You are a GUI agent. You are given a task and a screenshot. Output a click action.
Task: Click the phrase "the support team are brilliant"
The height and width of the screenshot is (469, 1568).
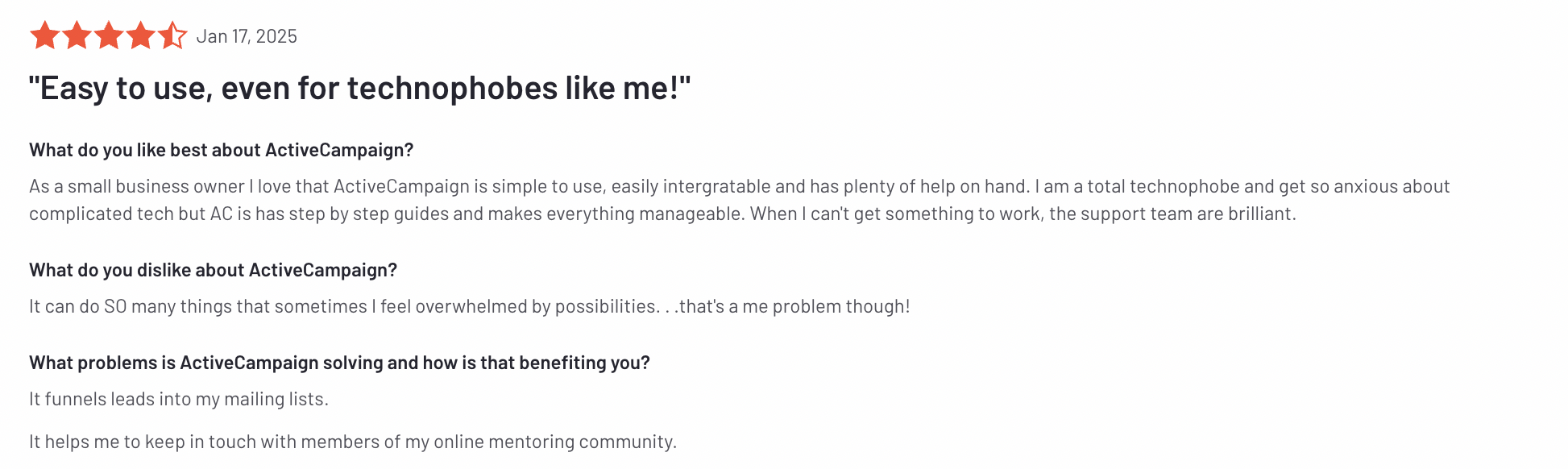[1172, 214]
